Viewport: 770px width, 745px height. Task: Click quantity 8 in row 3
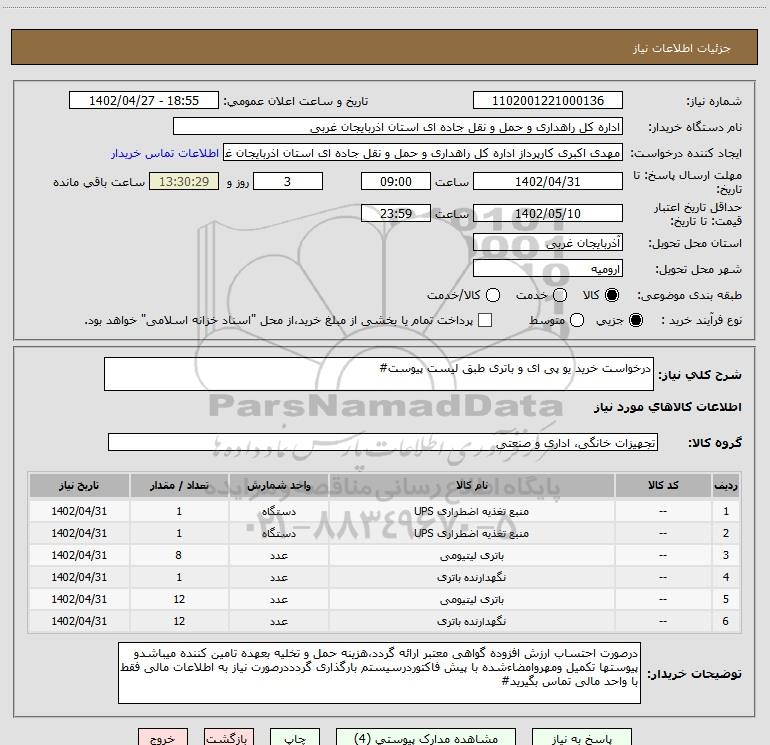[x=179, y=555]
